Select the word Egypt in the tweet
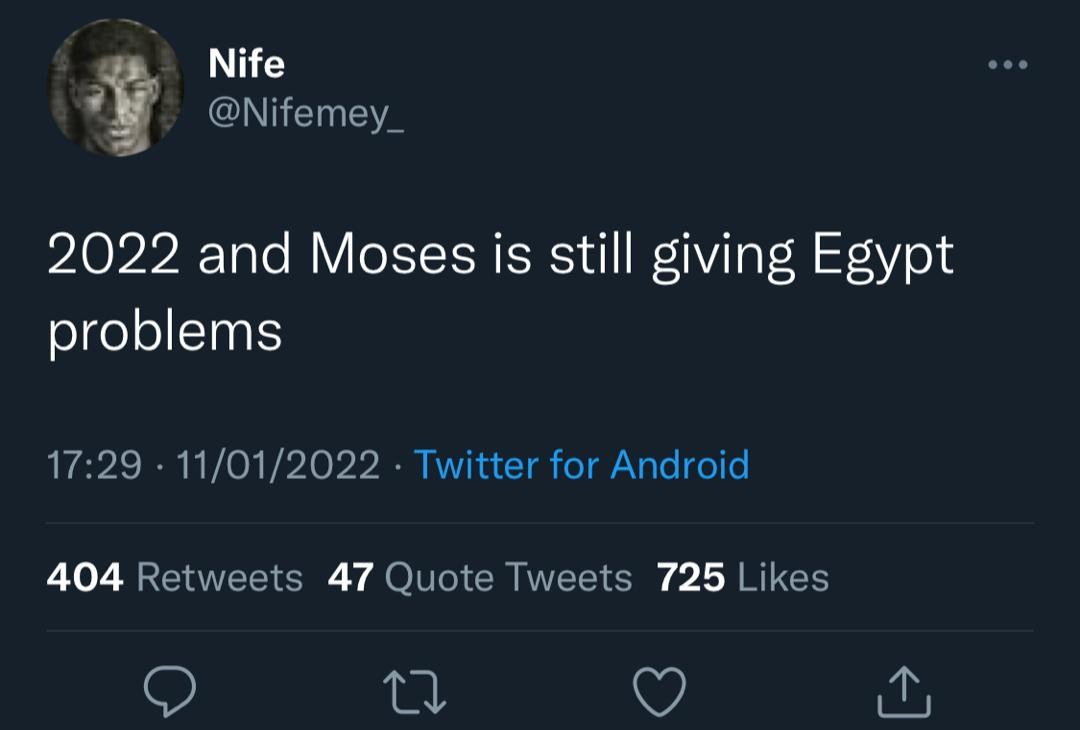This screenshot has width=1080, height=730. coord(883,258)
